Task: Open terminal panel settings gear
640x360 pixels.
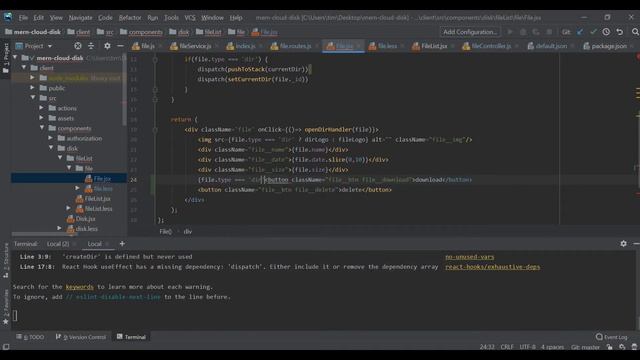Action: click(623, 244)
